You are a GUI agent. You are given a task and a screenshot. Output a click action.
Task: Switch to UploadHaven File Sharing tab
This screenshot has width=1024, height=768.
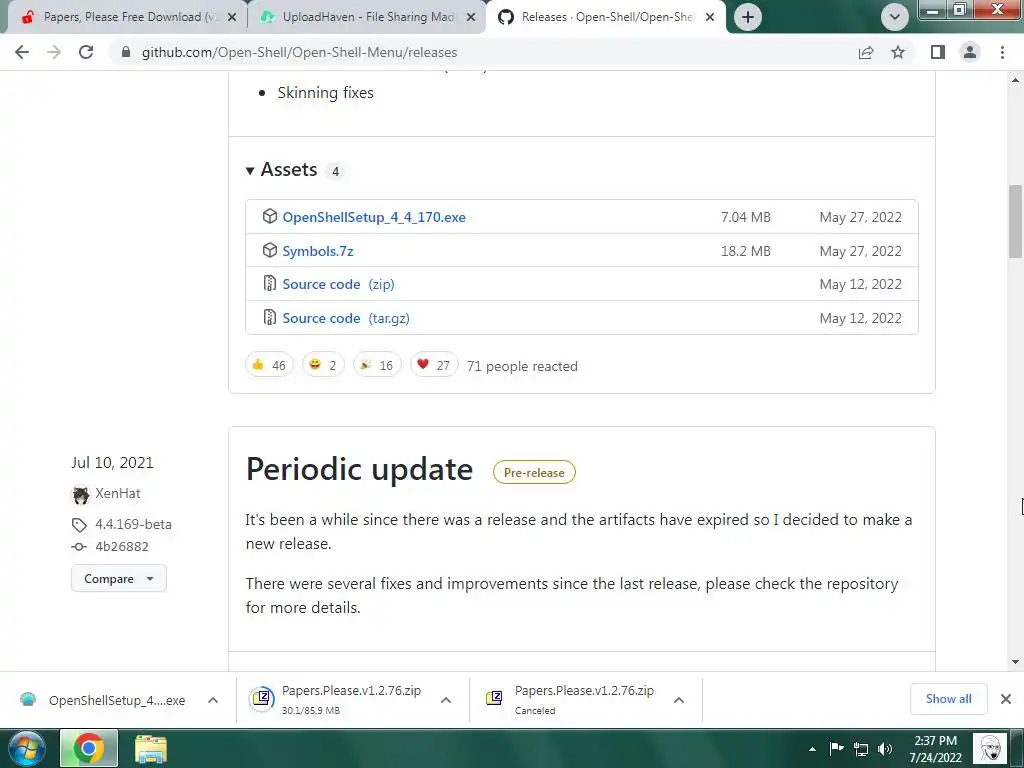[x=366, y=17]
